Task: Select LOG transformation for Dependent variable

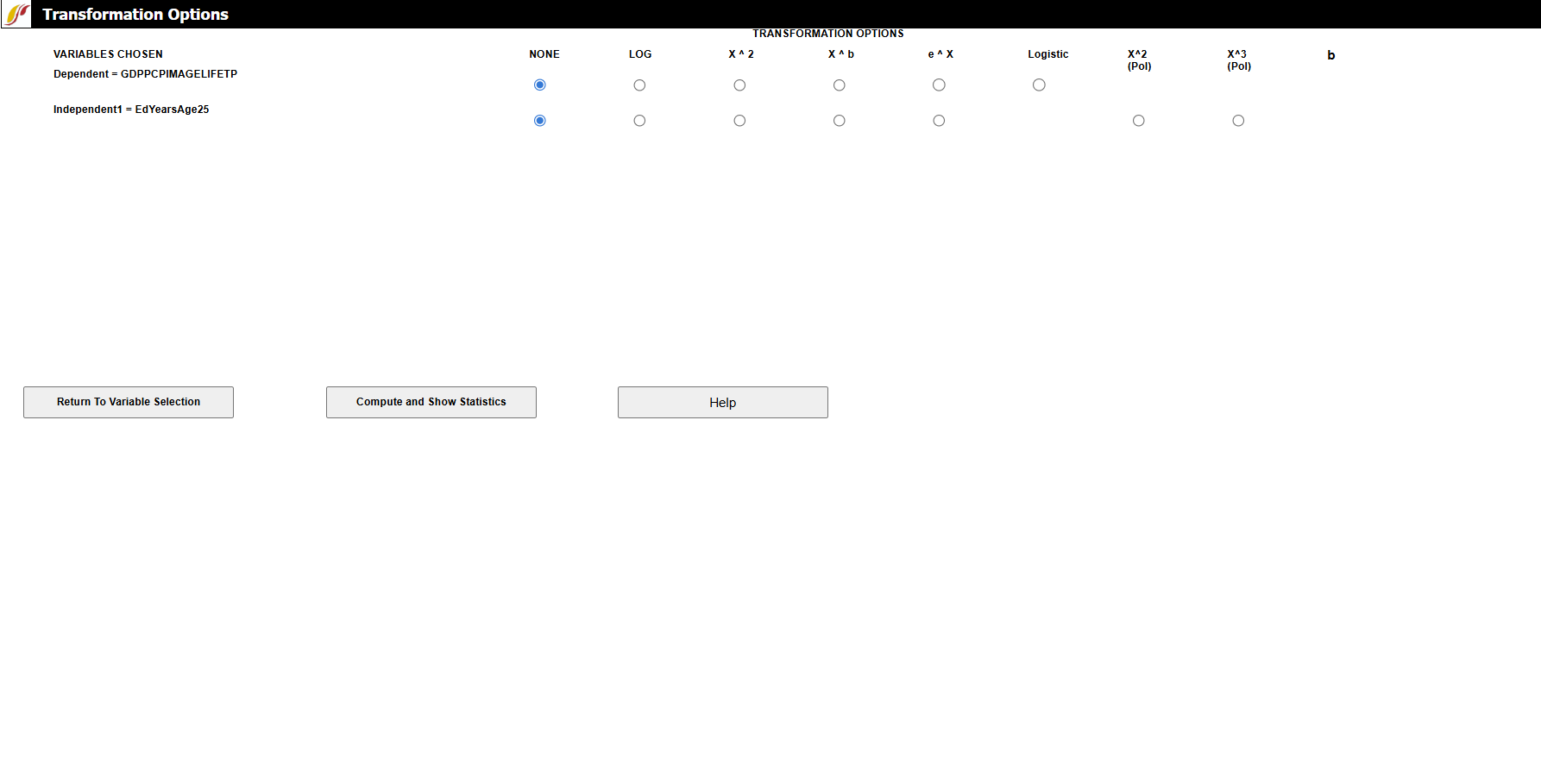Action: [x=639, y=85]
